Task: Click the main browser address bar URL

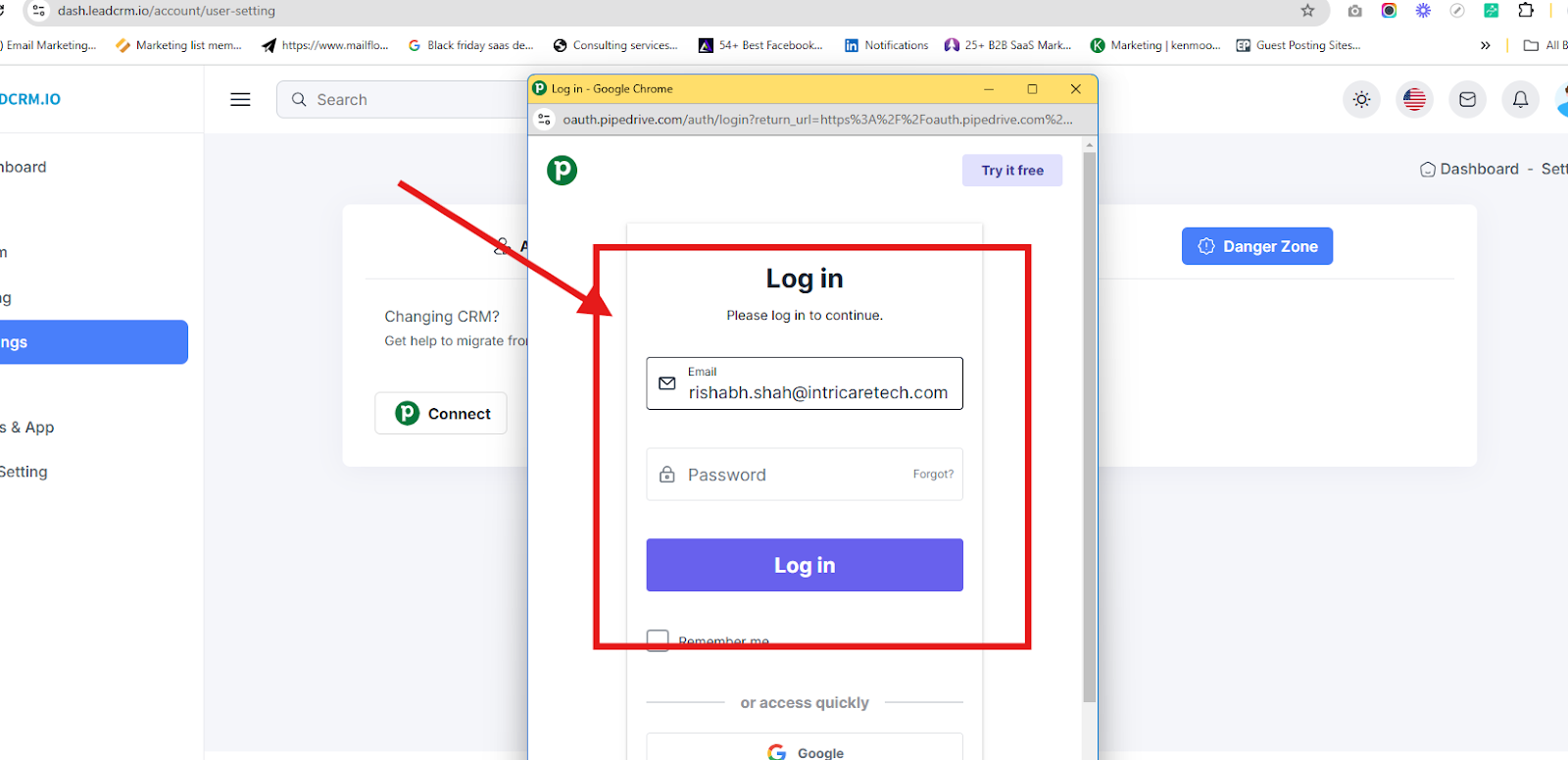Action: tap(167, 11)
